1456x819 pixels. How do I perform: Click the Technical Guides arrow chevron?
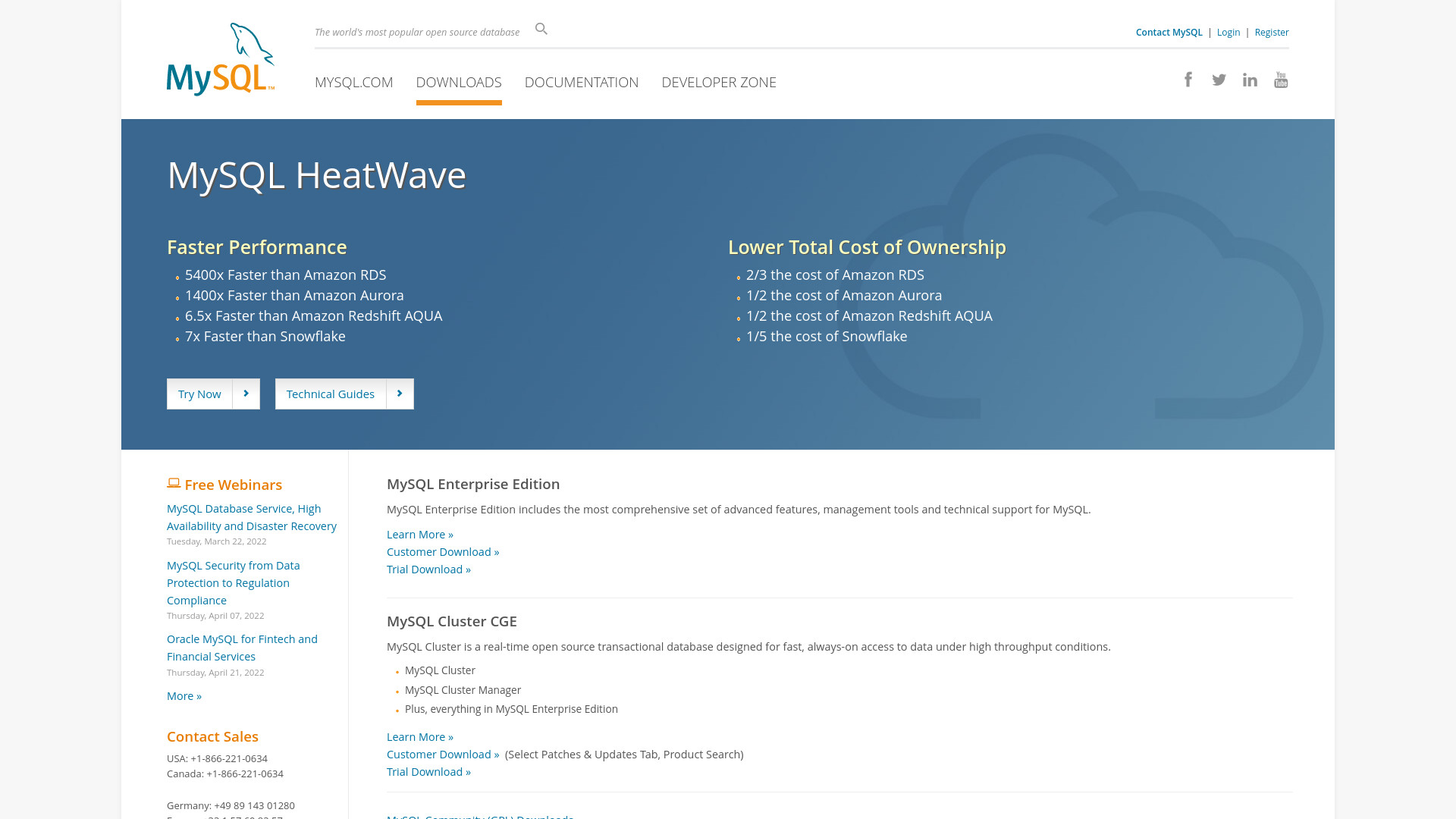(400, 394)
